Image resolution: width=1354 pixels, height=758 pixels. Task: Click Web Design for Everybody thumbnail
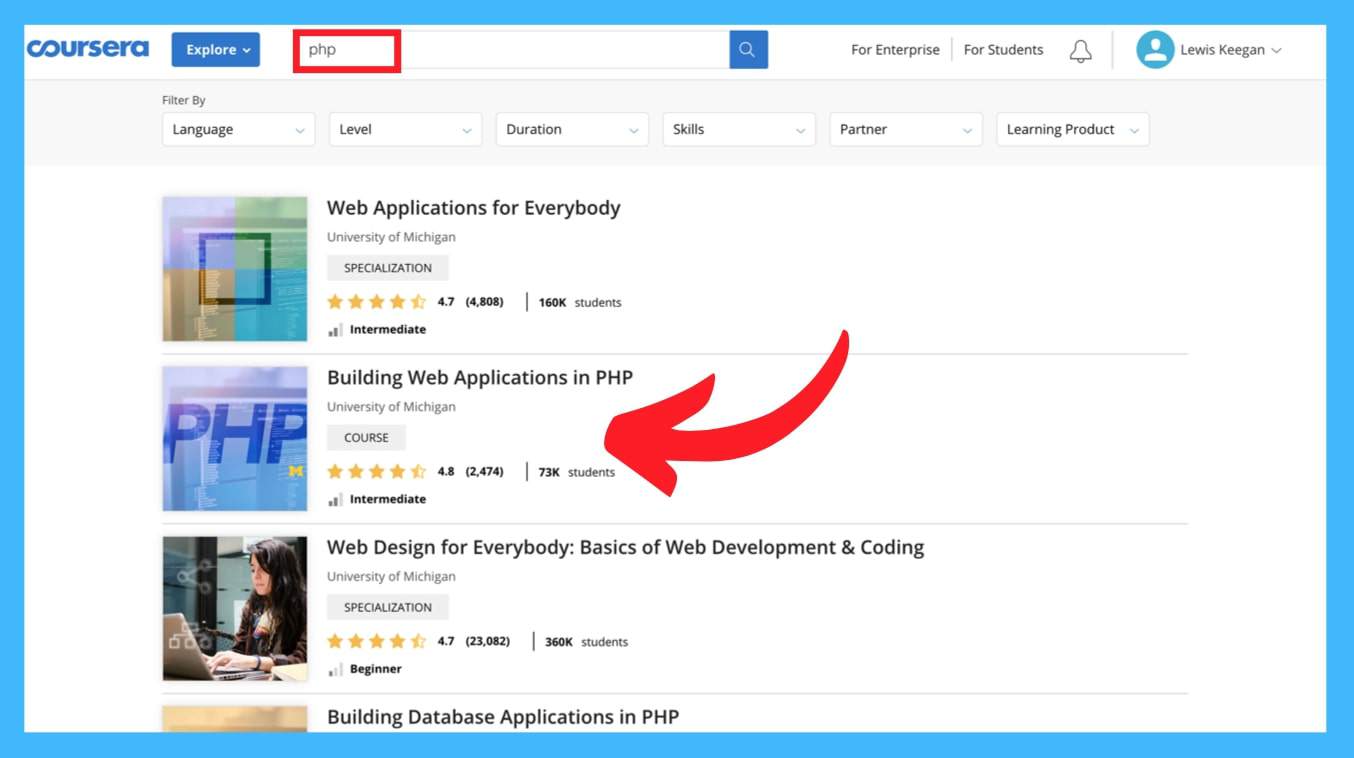click(x=235, y=609)
